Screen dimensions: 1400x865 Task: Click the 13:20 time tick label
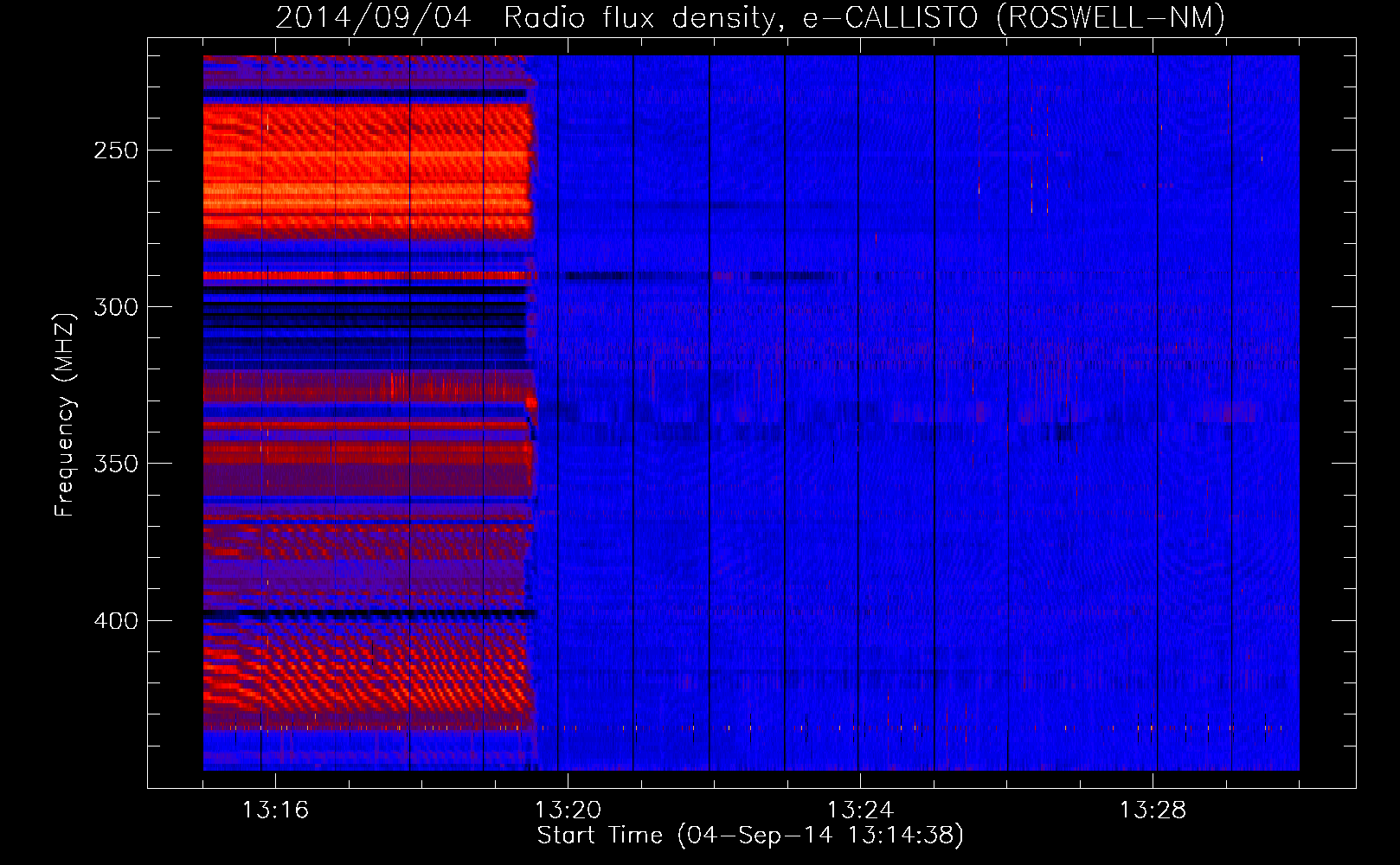[x=568, y=811]
